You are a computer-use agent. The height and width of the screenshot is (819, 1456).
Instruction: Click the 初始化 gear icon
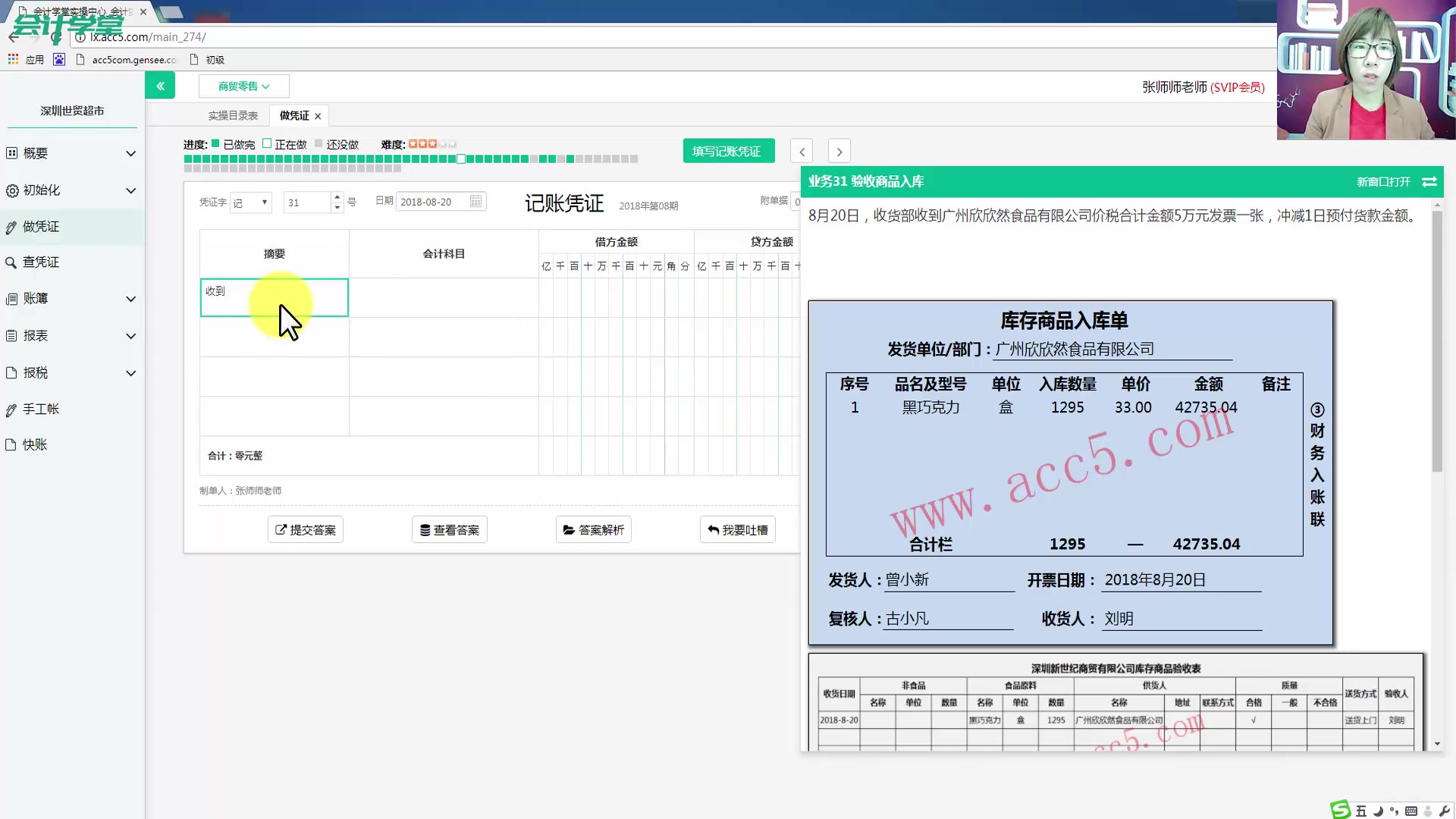[x=11, y=191]
